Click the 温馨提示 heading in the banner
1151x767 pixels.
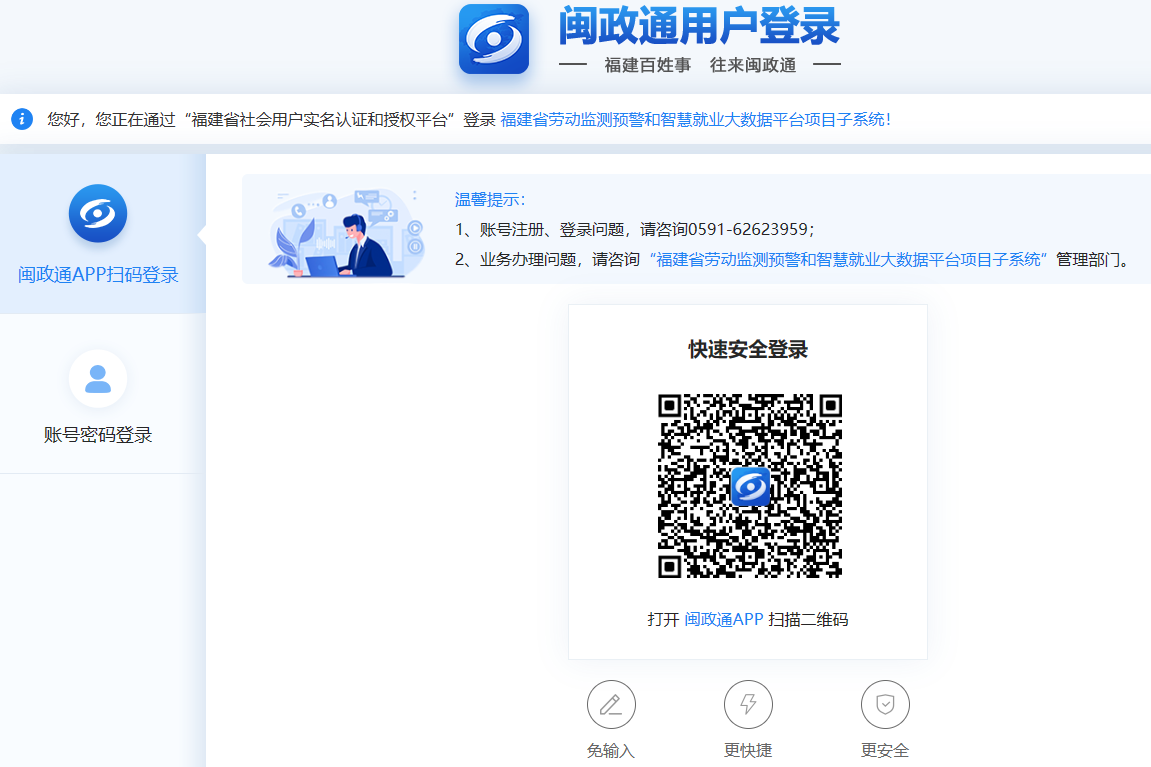pyautogui.click(x=489, y=199)
